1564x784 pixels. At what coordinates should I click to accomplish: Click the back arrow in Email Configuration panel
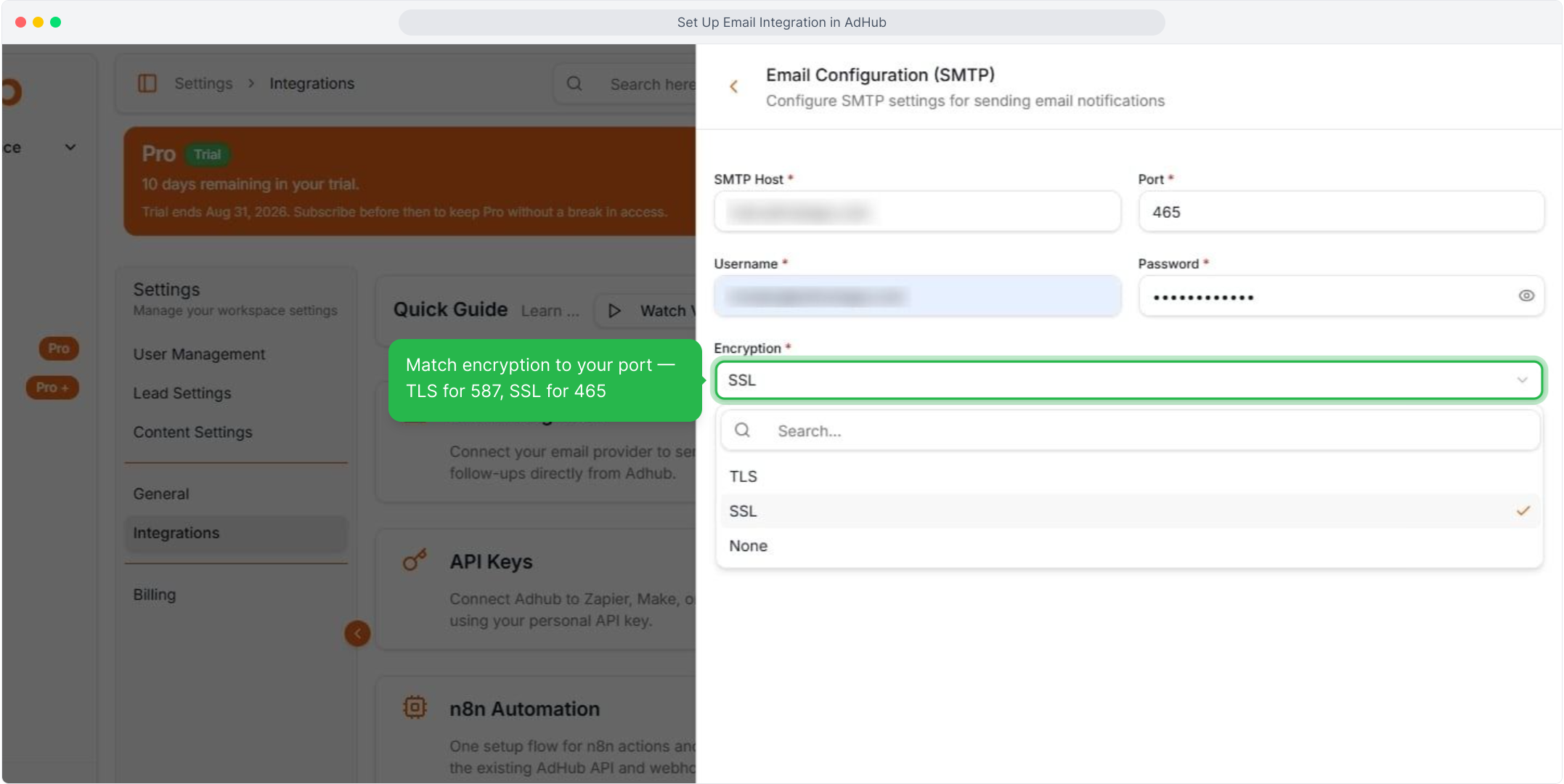click(x=733, y=86)
